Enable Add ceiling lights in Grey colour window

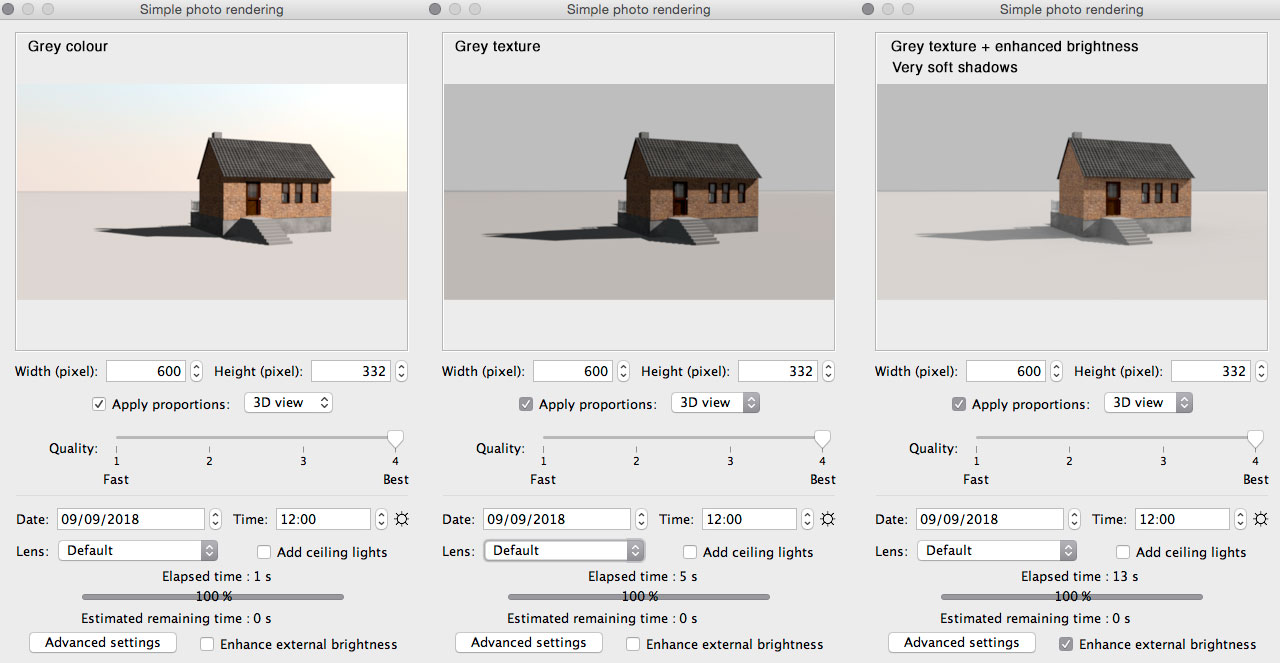click(x=264, y=552)
